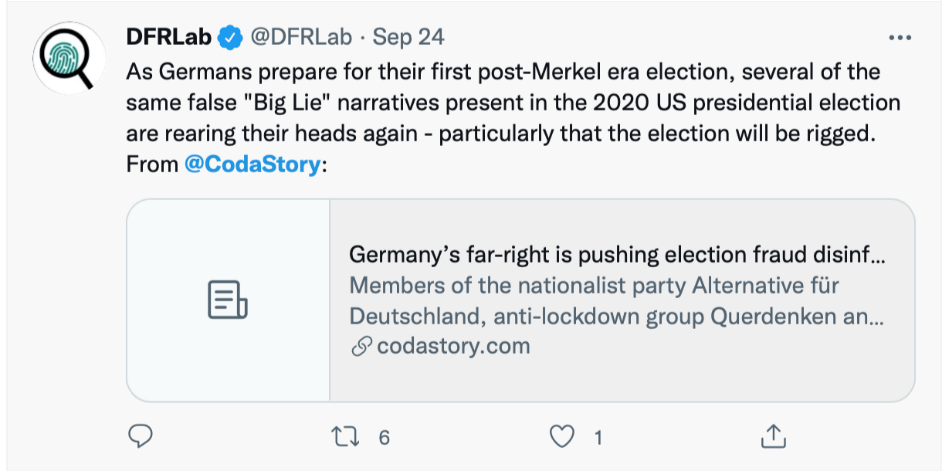Click the blue verified badge
The width and height of the screenshot is (942, 471).
(x=230, y=38)
